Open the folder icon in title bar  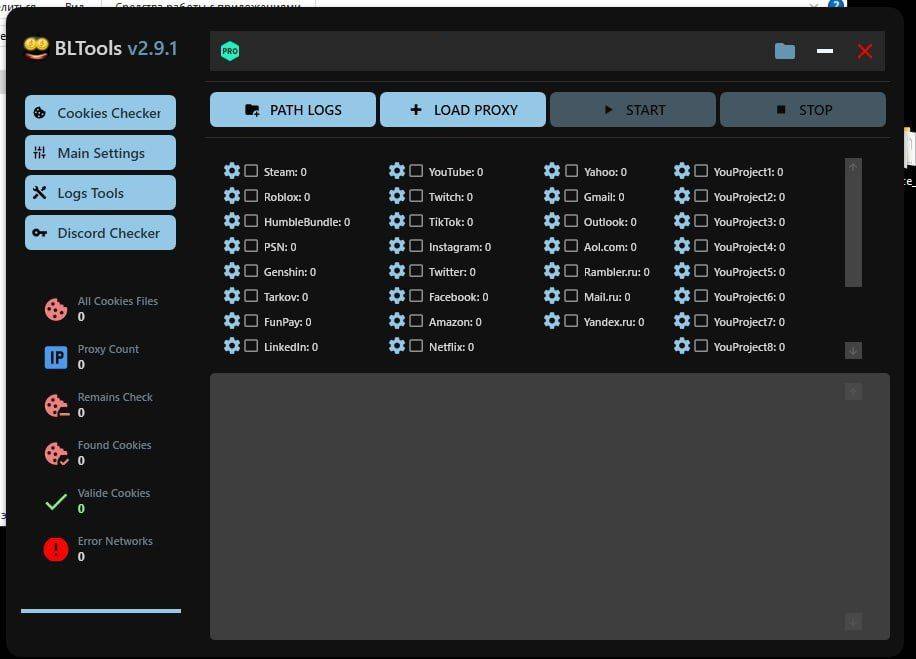(x=785, y=51)
